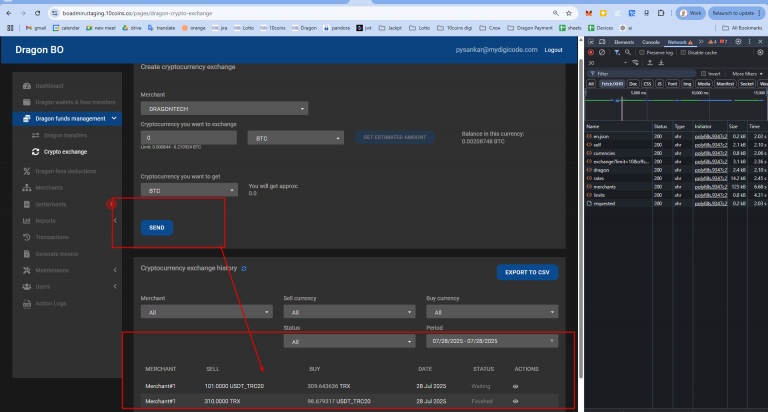Check the Invert filter checkbox
This screenshot has width=768, height=412.
pos(704,73)
